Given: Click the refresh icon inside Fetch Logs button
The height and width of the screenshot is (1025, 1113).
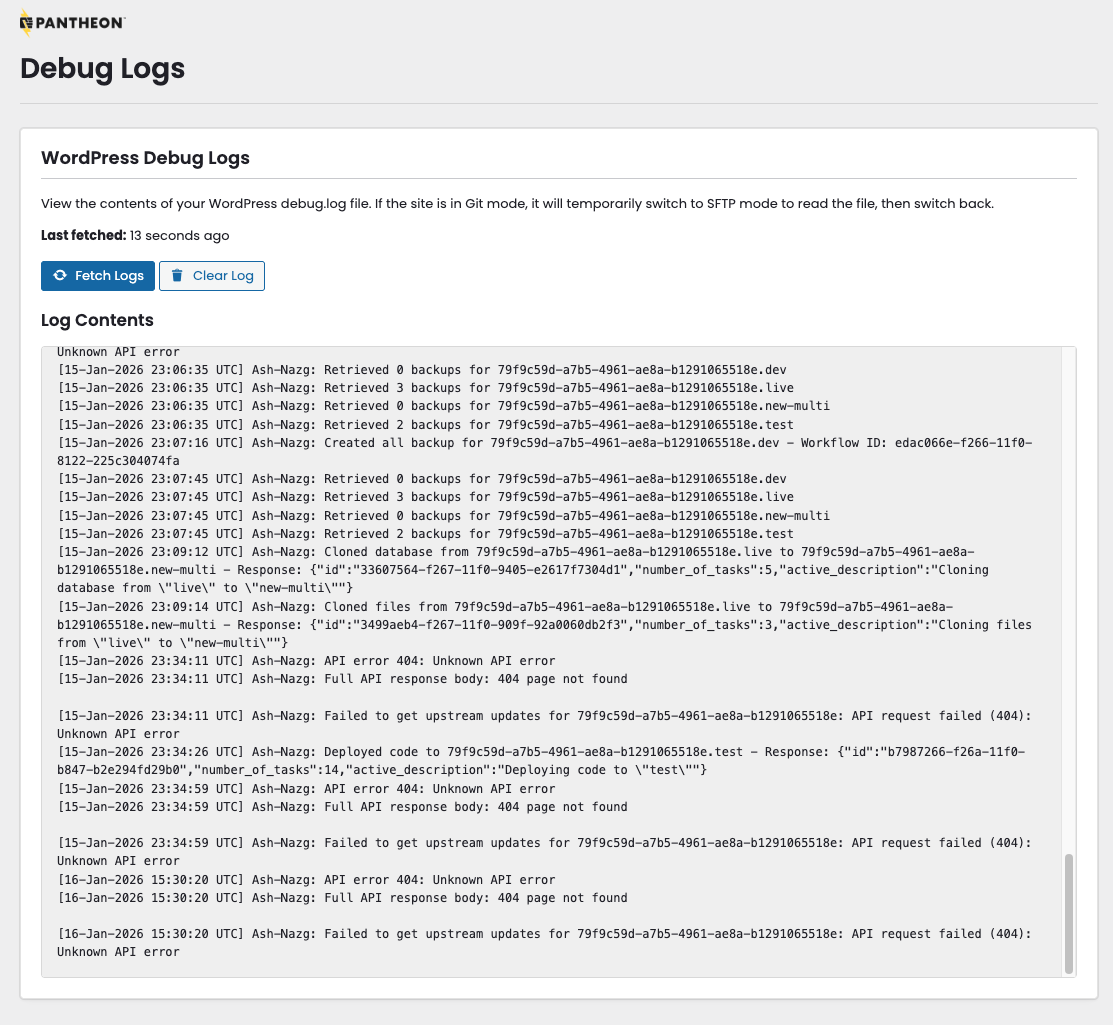Looking at the screenshot, I should (x=59, y=276).
